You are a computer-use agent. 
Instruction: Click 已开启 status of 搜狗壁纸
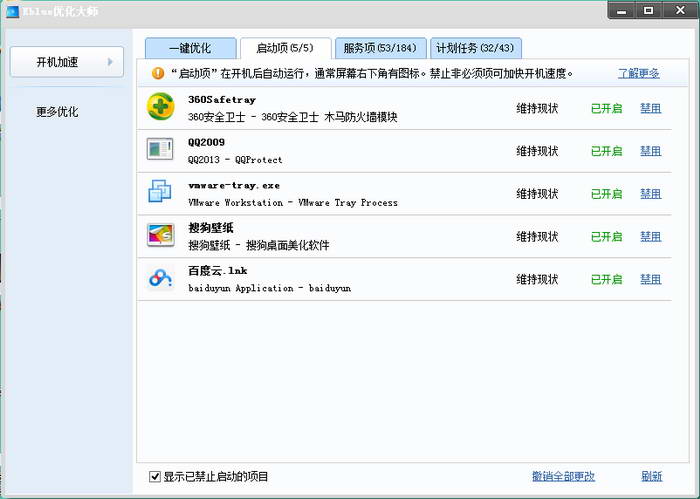coord(606,237)
